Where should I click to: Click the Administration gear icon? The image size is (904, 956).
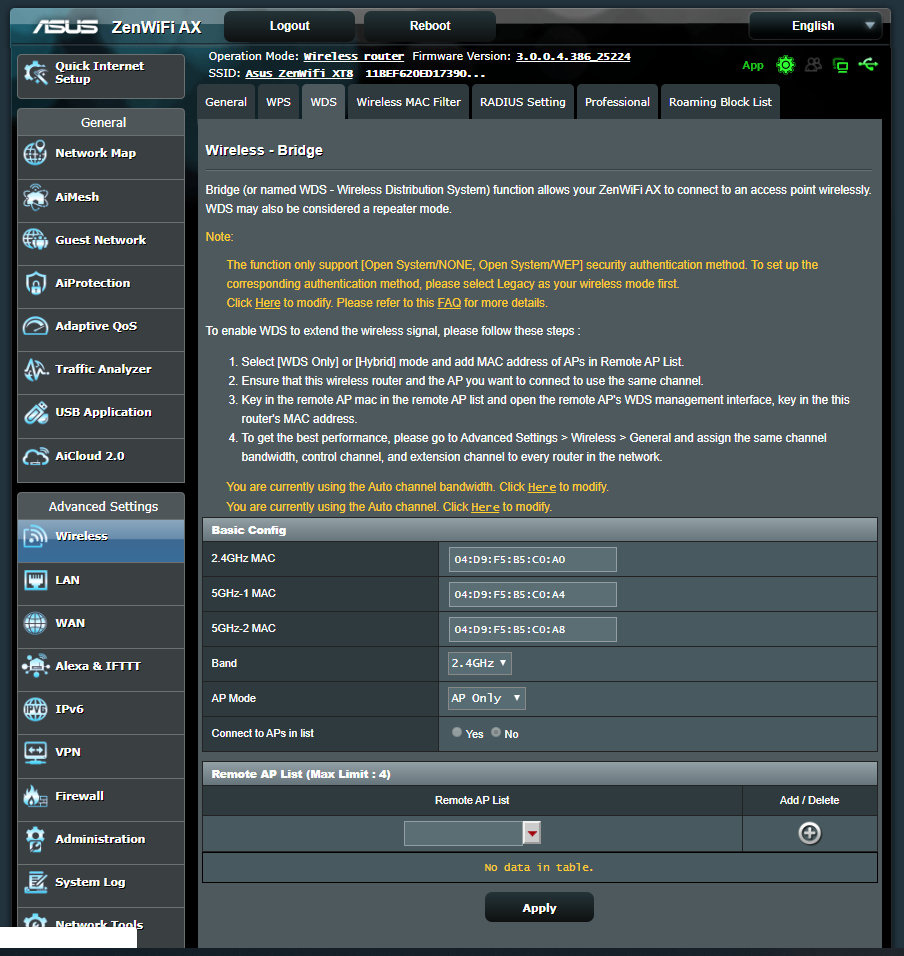(35, 839)
